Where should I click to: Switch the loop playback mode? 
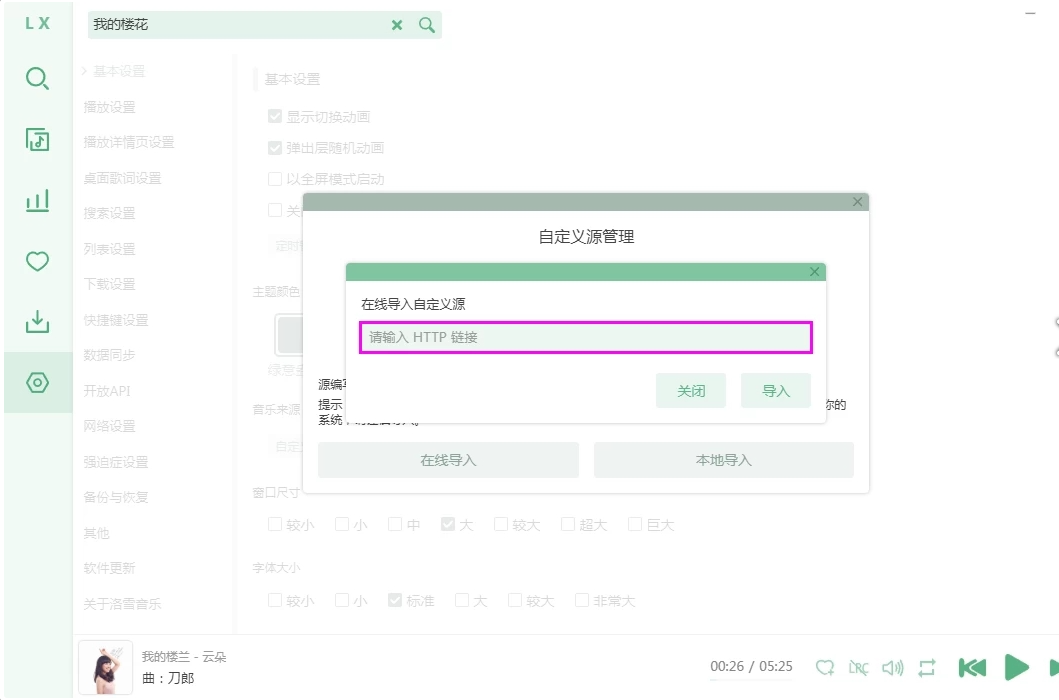(x=927, y=667)
